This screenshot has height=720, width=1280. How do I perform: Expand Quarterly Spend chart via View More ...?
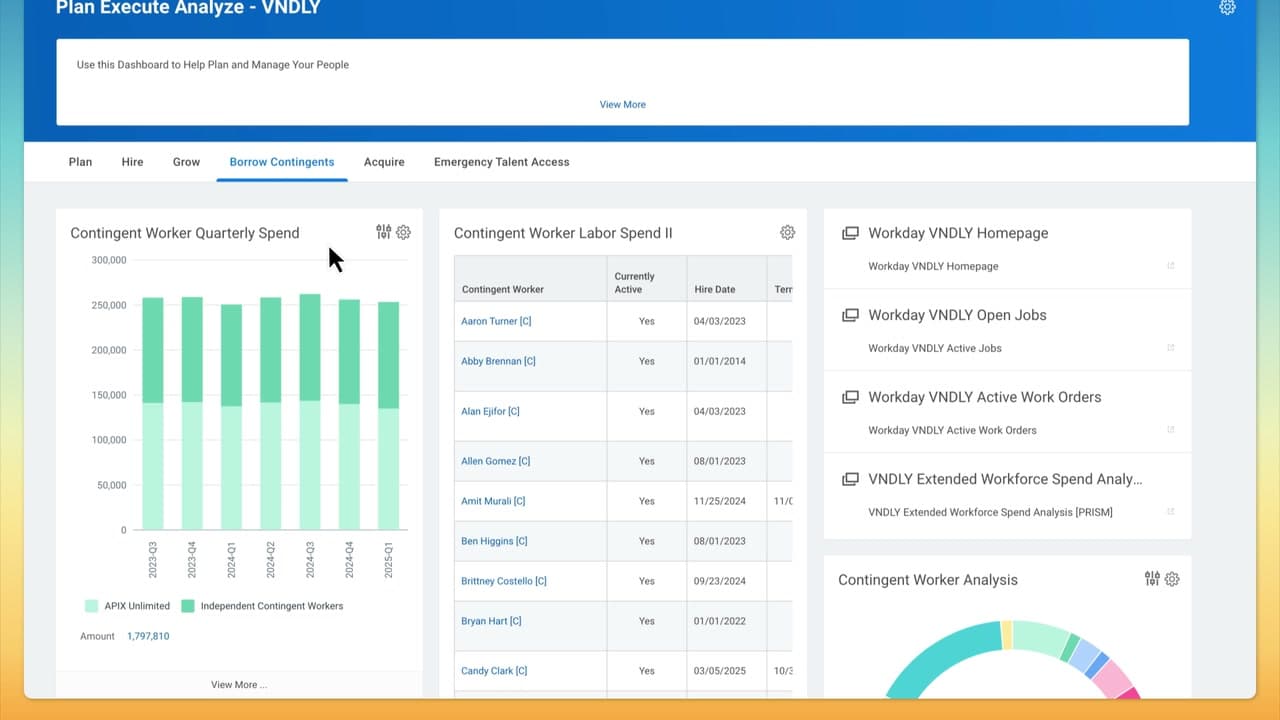[239, 685]
